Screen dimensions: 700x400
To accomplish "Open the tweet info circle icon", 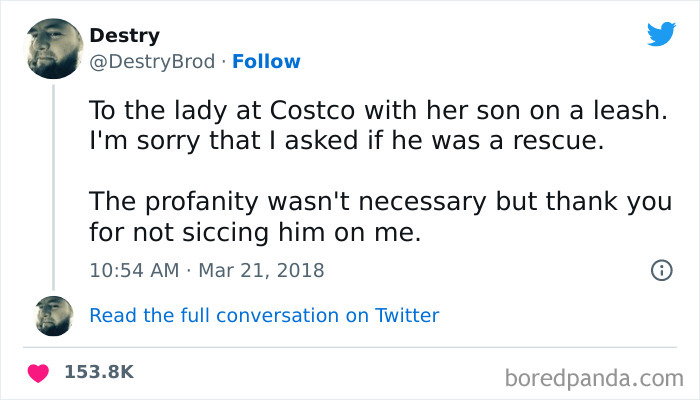I will coord(660,270).
